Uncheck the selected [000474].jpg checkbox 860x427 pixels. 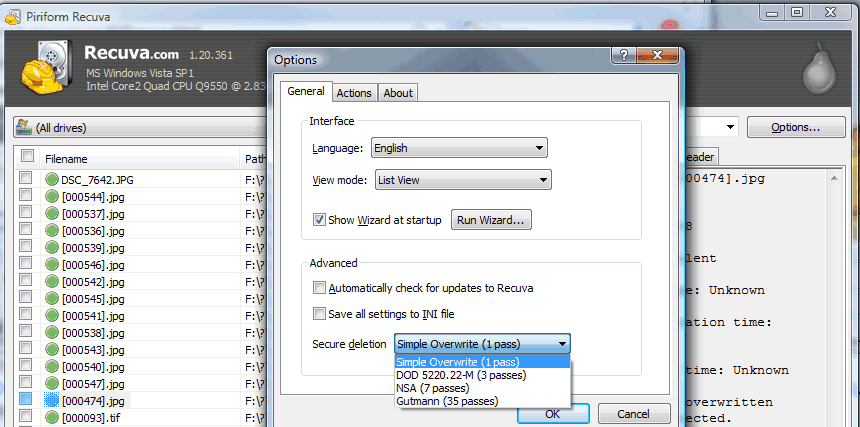25,399
